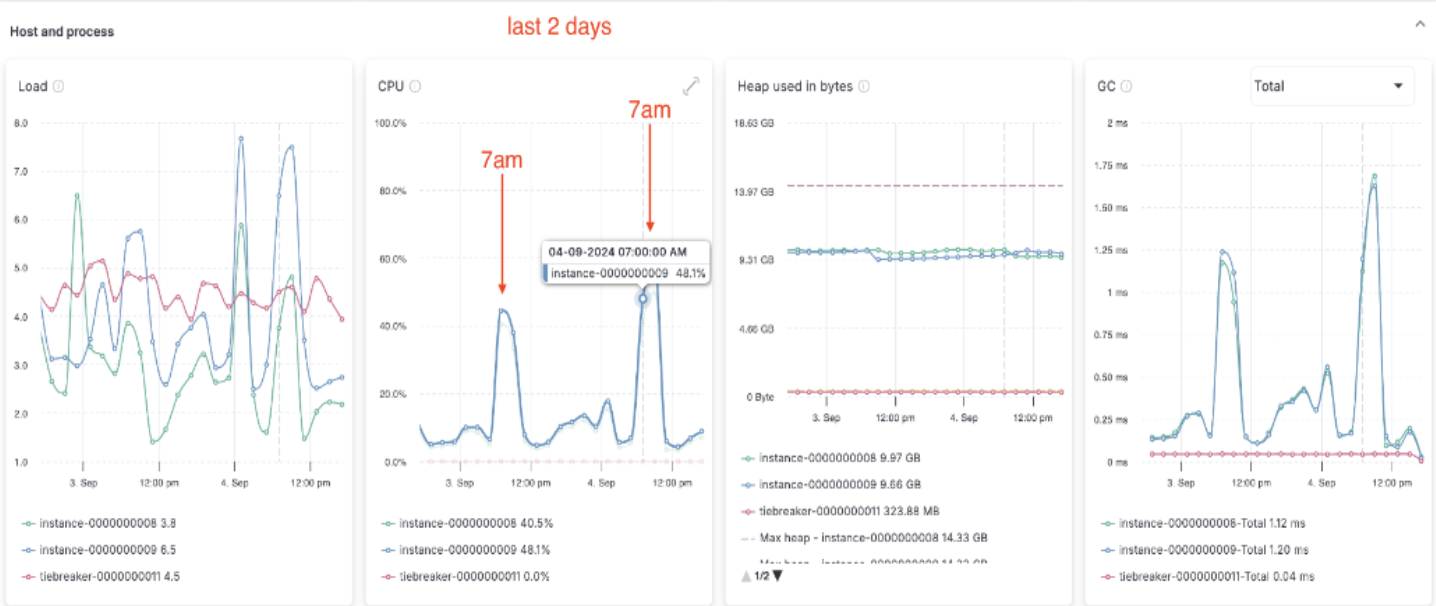Click the Host and process section title
1436x606 pixels.
click(x=62, y=32)
